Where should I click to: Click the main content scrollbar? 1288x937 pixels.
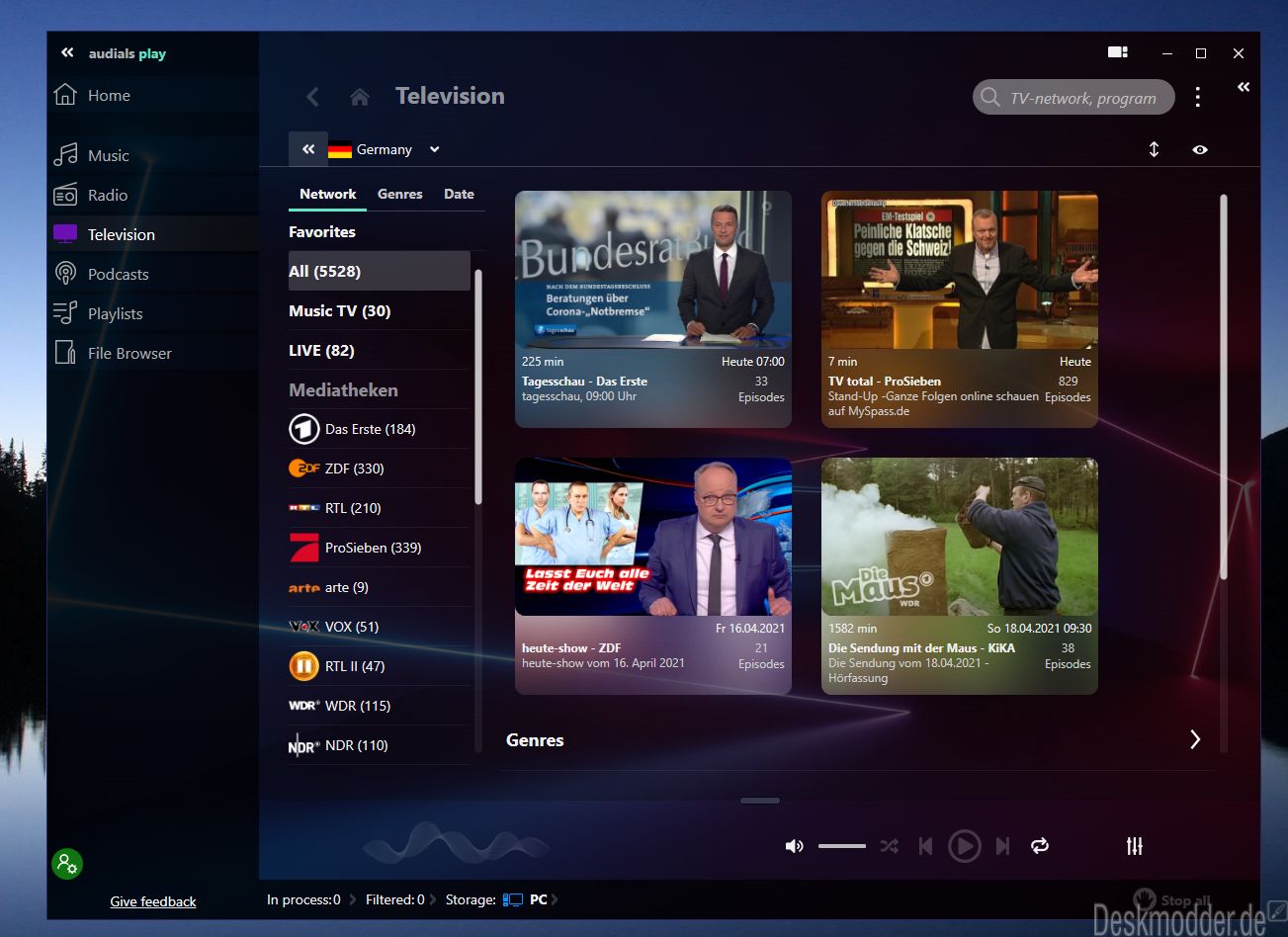click(1224, 385)
